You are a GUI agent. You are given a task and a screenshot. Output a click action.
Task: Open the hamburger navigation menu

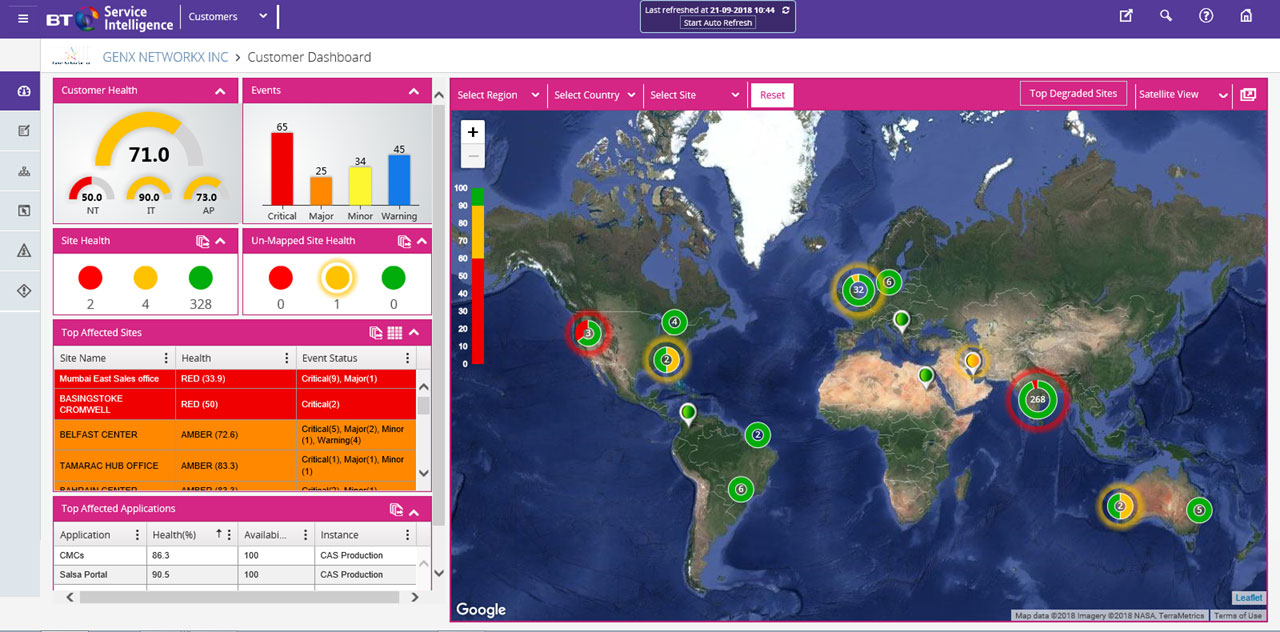(23, 18)
